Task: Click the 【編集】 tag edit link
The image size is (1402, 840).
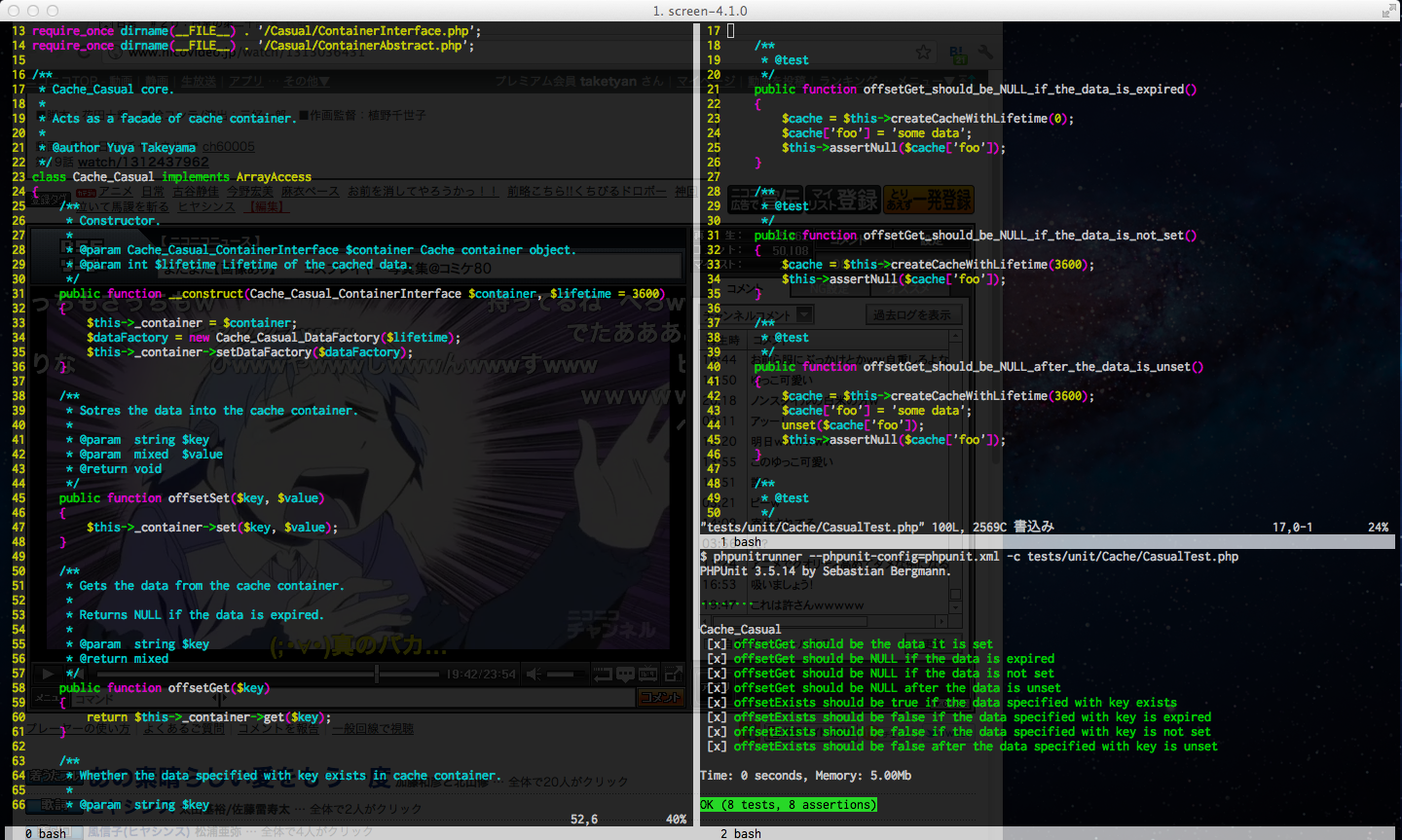Action: click(x=267, y=206)
